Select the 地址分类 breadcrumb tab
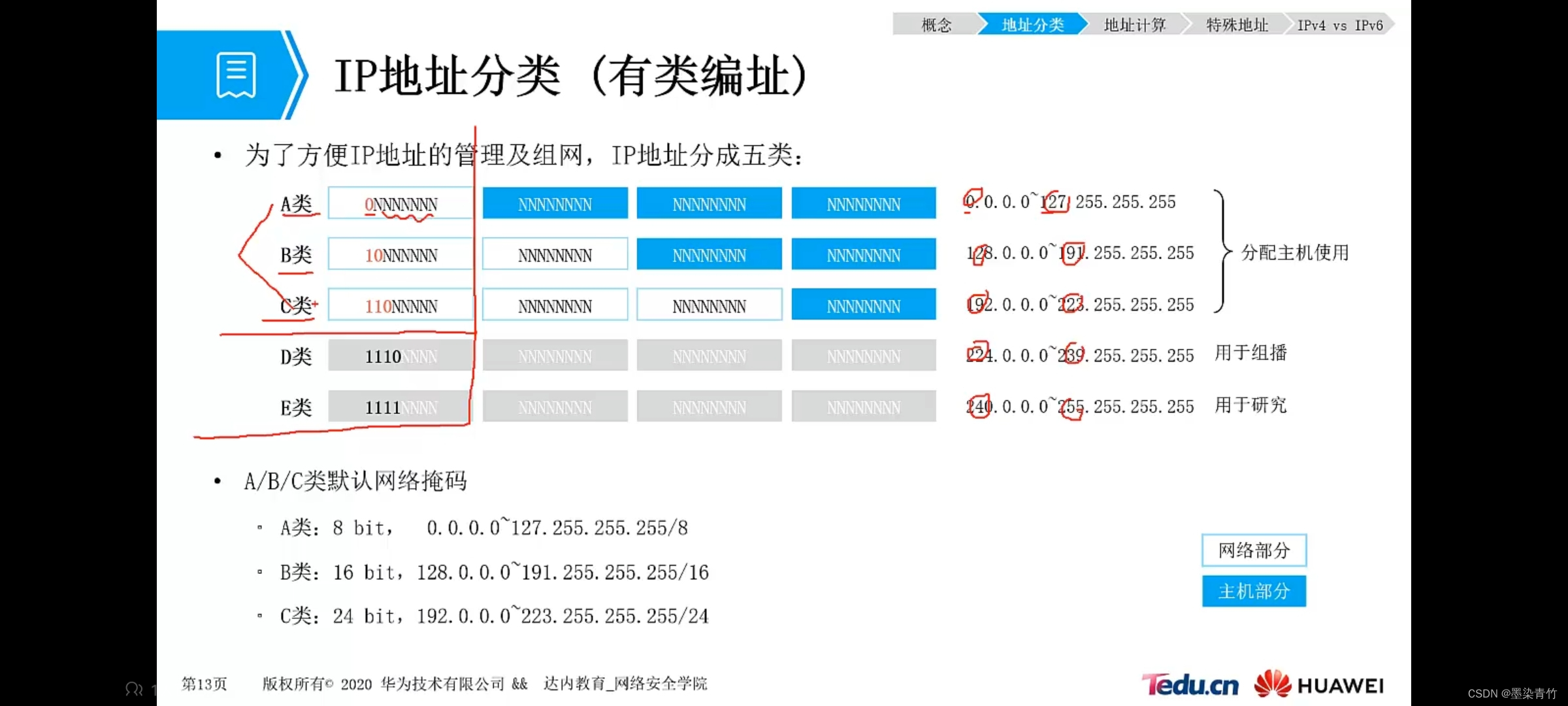 point(1033,25)
